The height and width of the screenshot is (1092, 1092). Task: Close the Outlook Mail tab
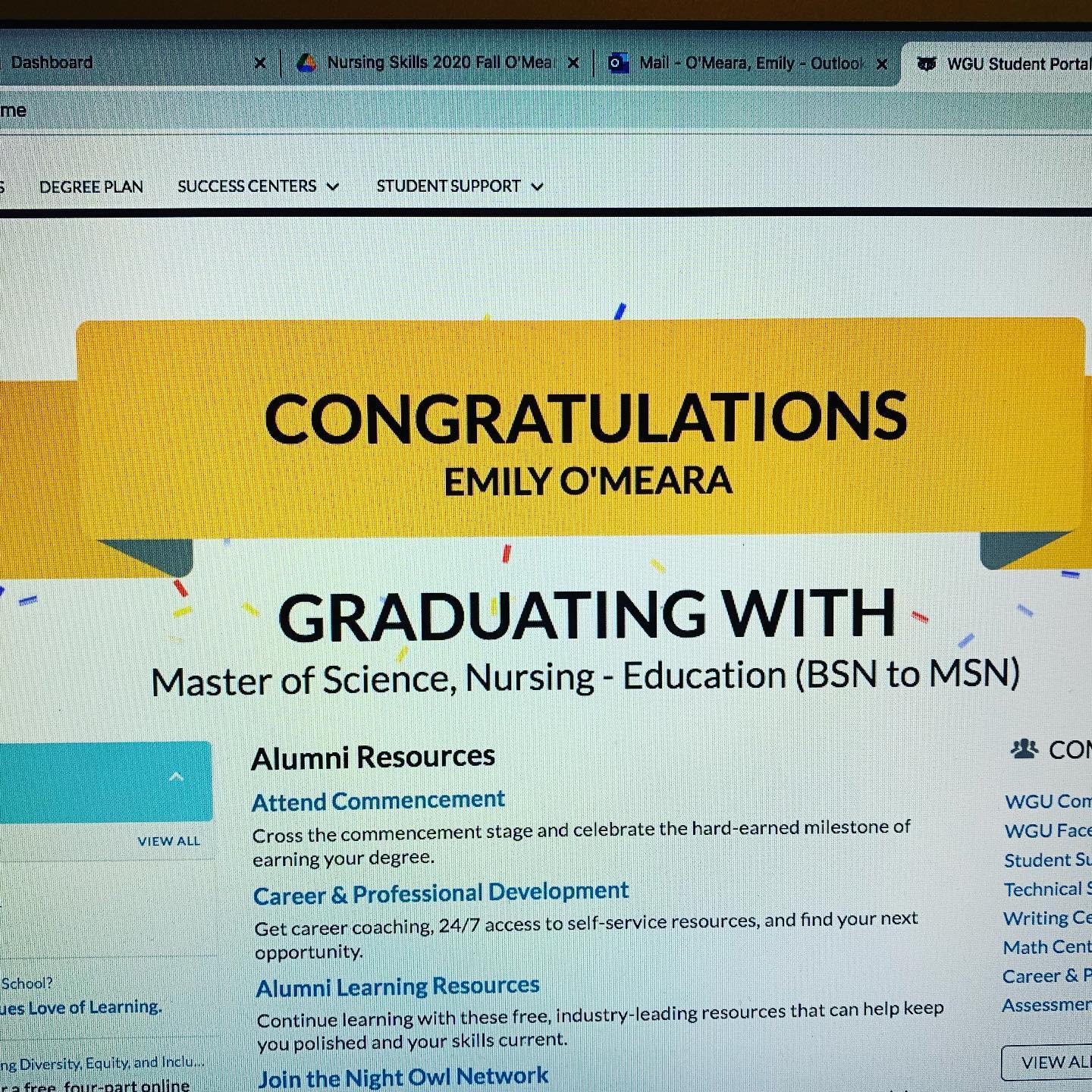click(882, 64)
